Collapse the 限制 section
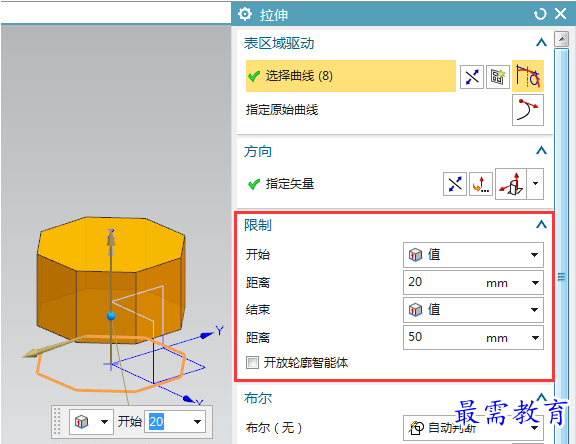Image resolution: width=576 pixels, height=444 pixels. pyautogui.click(x=541, y=224)
